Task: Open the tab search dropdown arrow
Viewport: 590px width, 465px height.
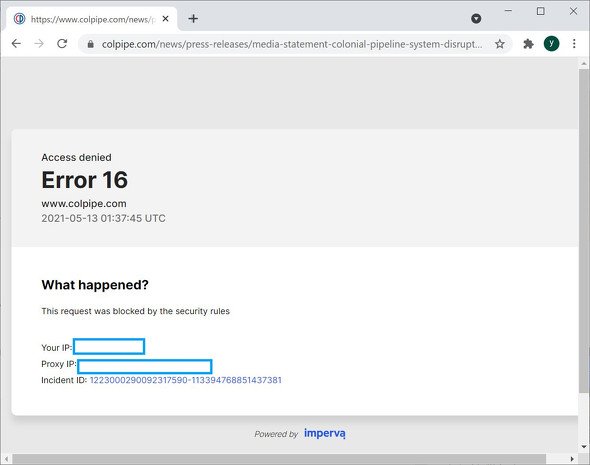Action: coord(476,18)
